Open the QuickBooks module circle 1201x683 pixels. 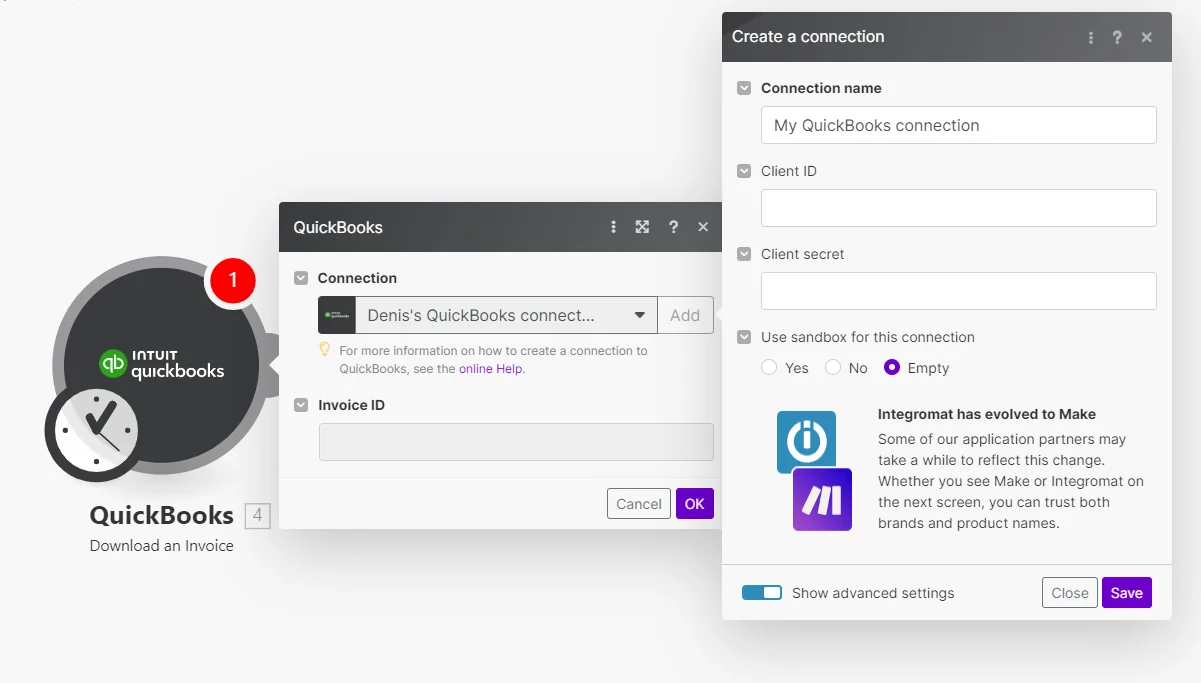162,365
